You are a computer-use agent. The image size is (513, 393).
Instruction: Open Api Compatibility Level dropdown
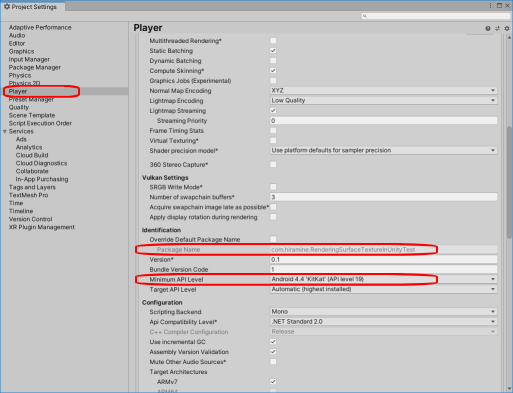pyautogui.click(x=383, y=322)
